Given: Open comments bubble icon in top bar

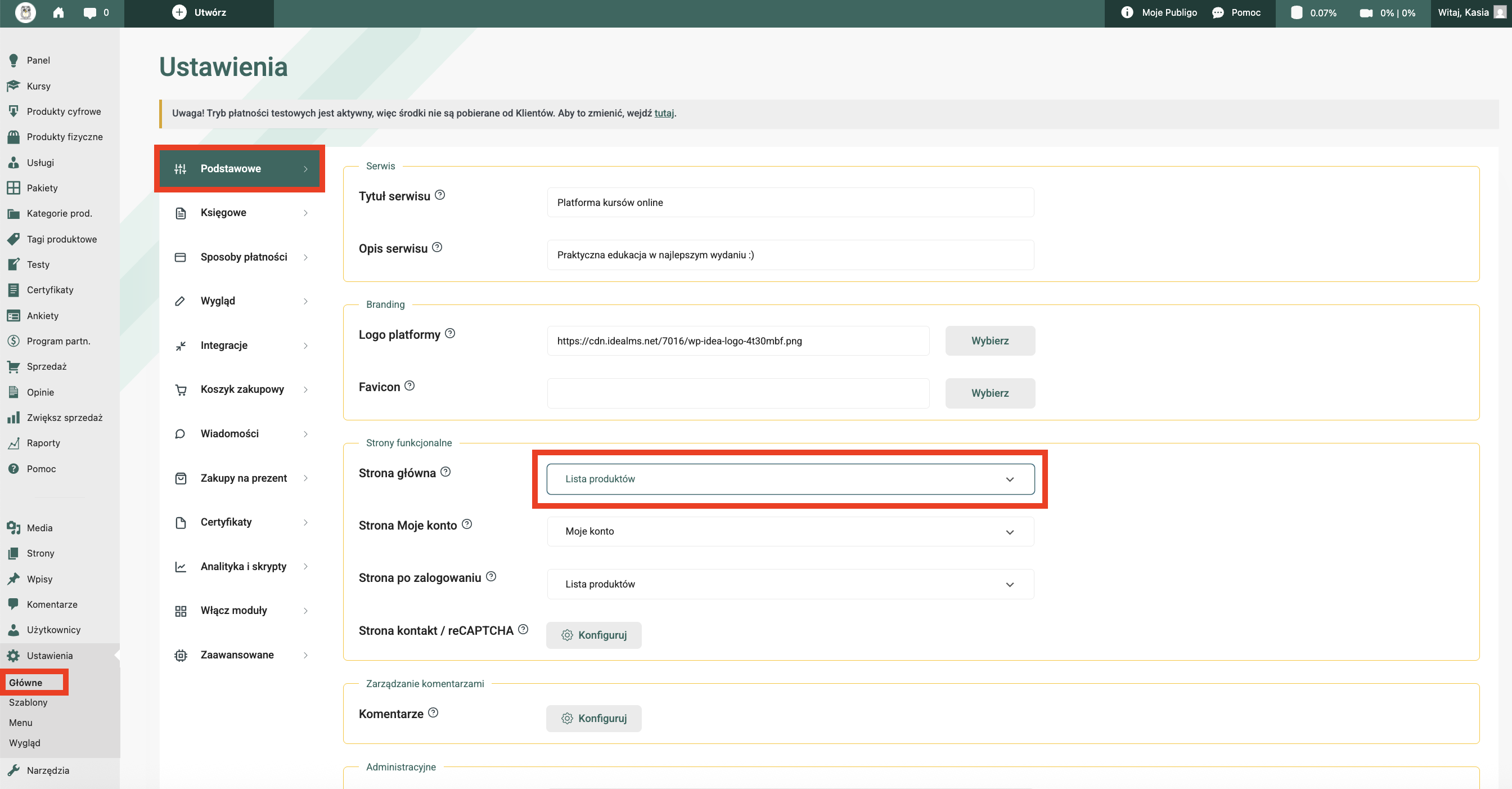Looking at the screenshot, I should (x=90, y=13).
